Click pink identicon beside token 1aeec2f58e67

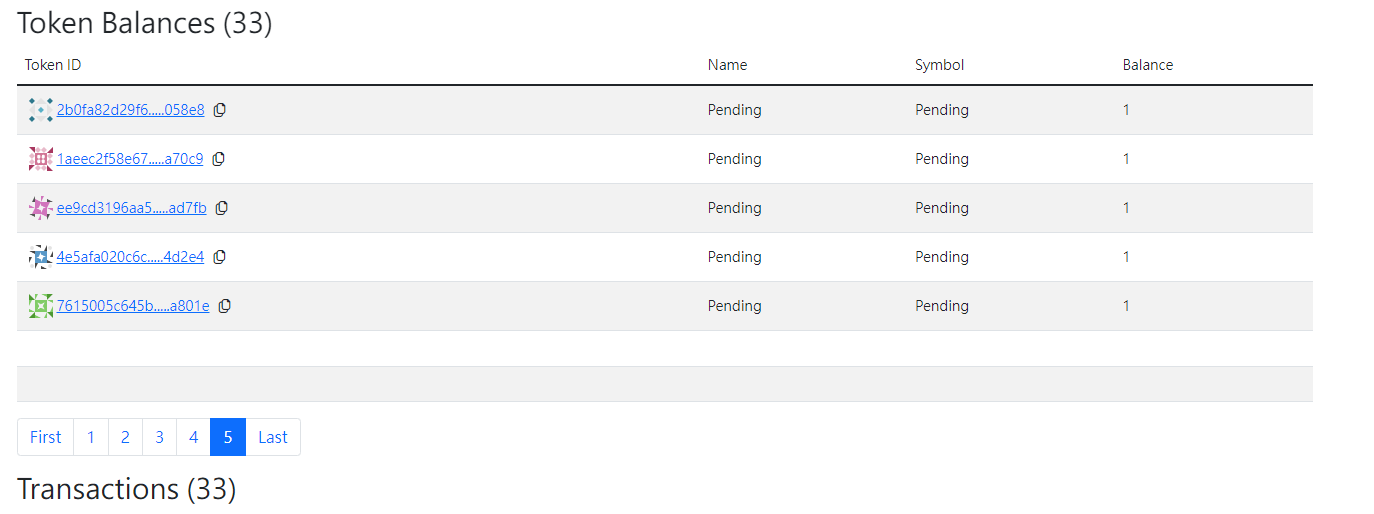pos(41,159)
